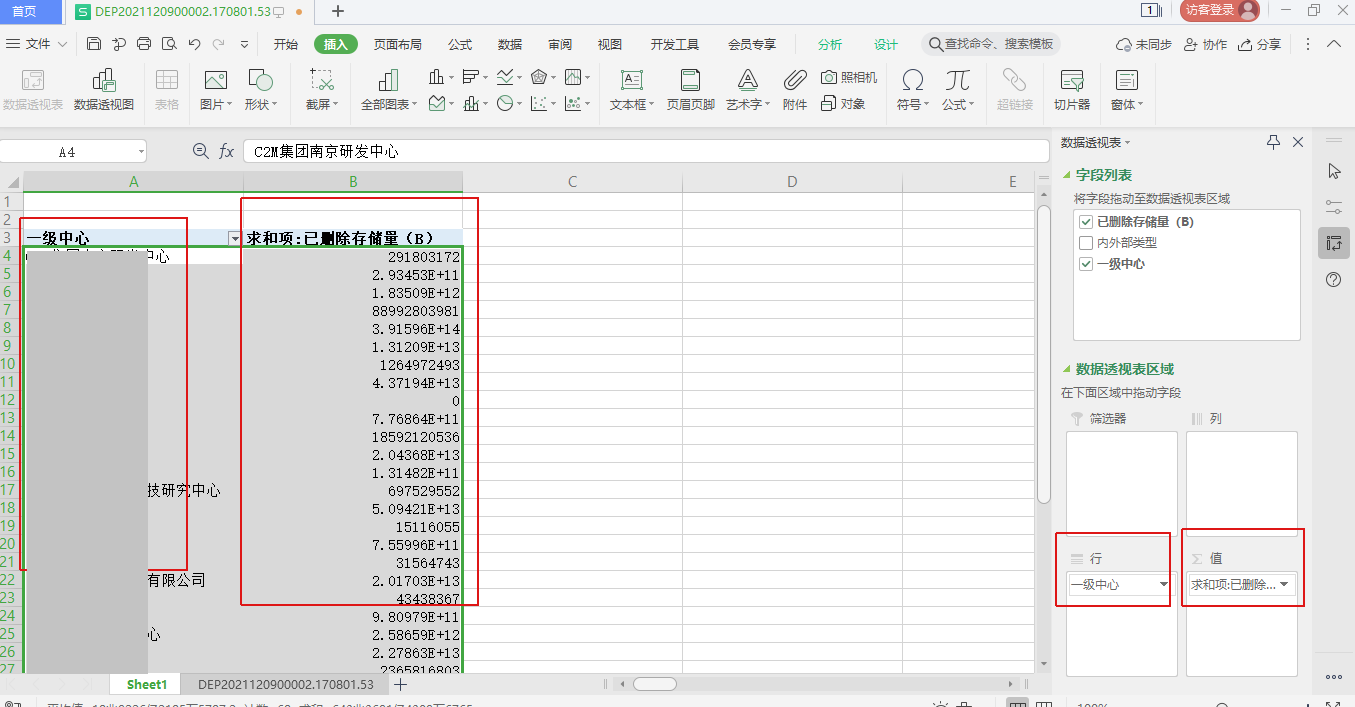This screenshot has width=1355, height=707.
Task: Insert a 切片器 slicer
Action: (1072, 89)
